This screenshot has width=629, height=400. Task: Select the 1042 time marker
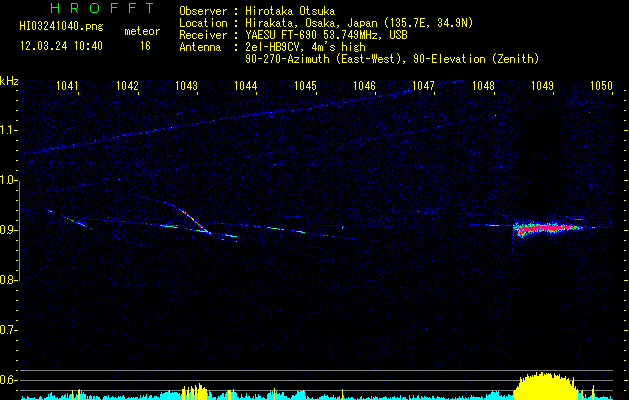127,86
